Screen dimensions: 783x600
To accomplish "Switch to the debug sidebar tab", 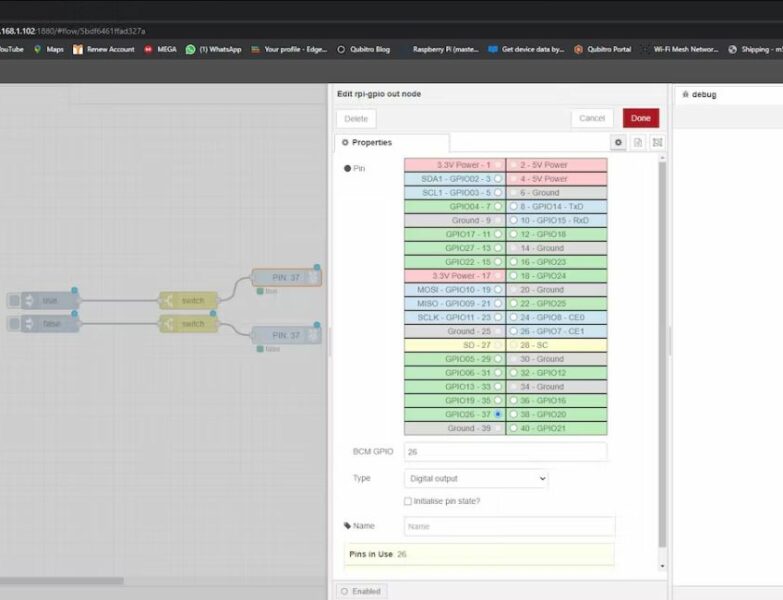I will tap(699, 95).
